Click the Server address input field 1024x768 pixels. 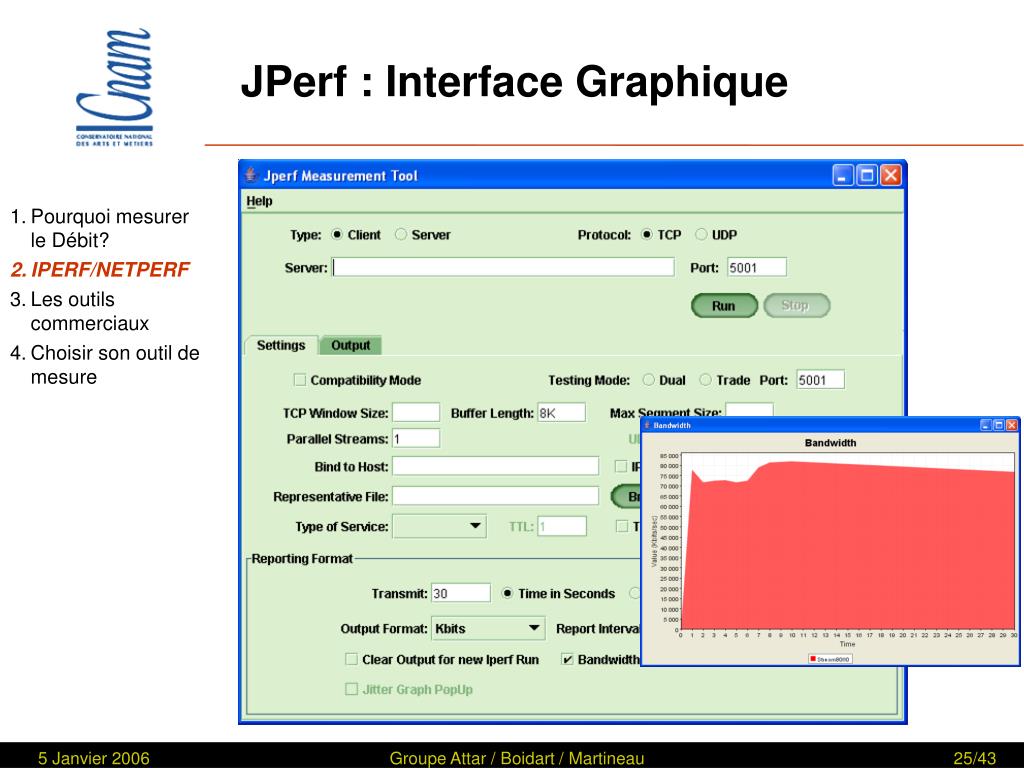pyautogui.click(x=503, y=267)
